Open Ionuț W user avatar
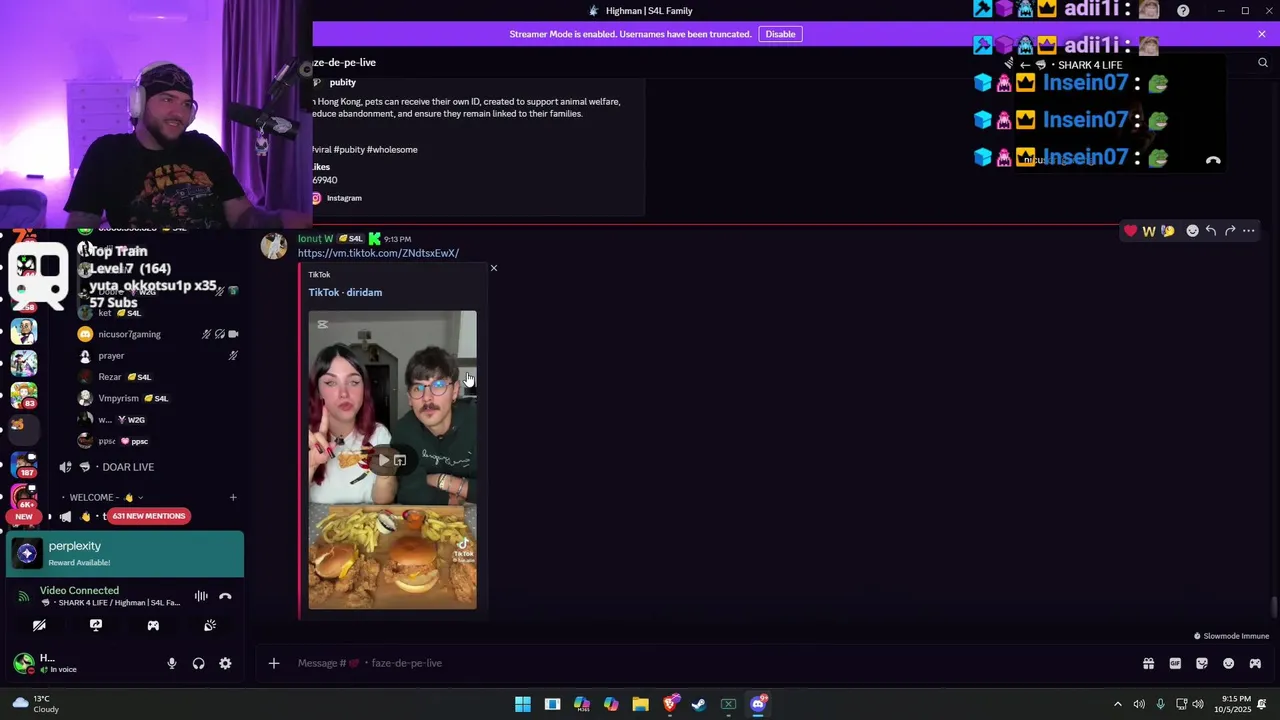The width and height of the screenshot is (1280, 720). (x=273, y=247)
